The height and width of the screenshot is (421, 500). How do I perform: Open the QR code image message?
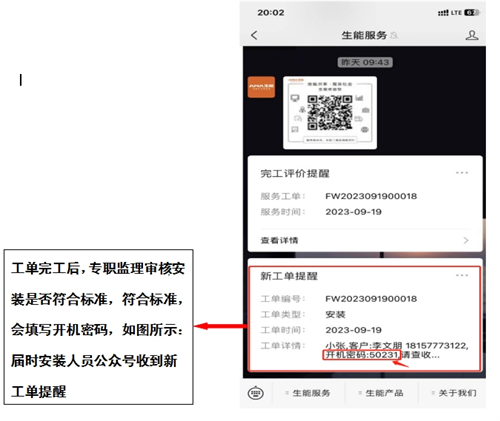[x=330, y=113]
